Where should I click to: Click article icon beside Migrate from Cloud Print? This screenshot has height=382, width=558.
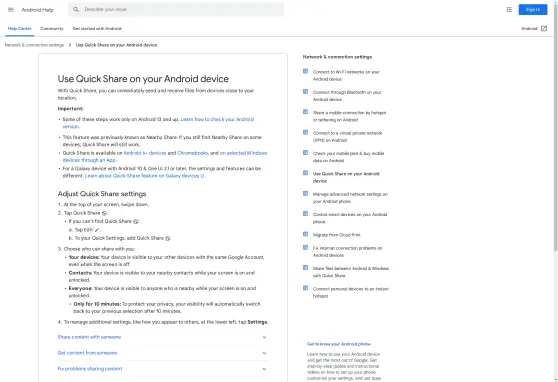(x=305, y=234)
